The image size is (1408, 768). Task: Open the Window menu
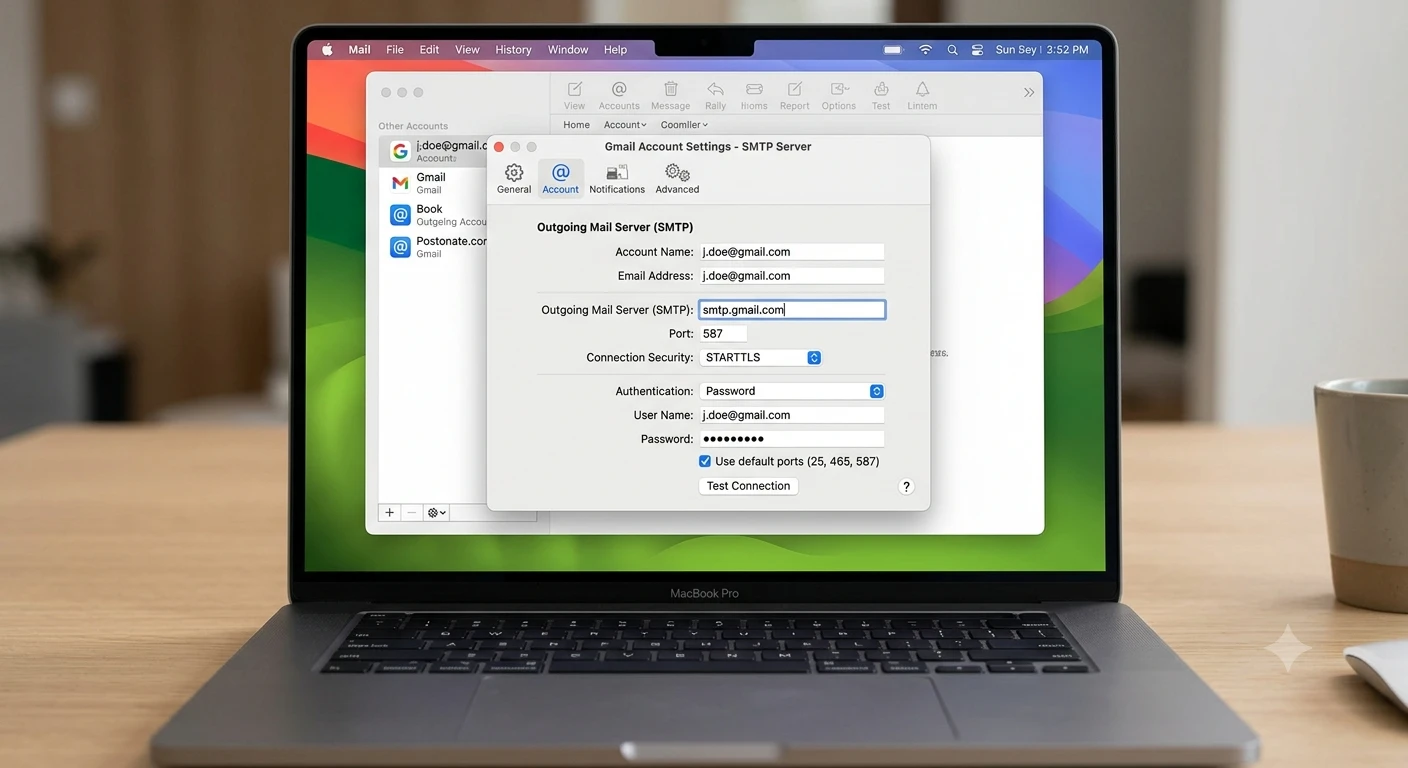coord(568,50)
